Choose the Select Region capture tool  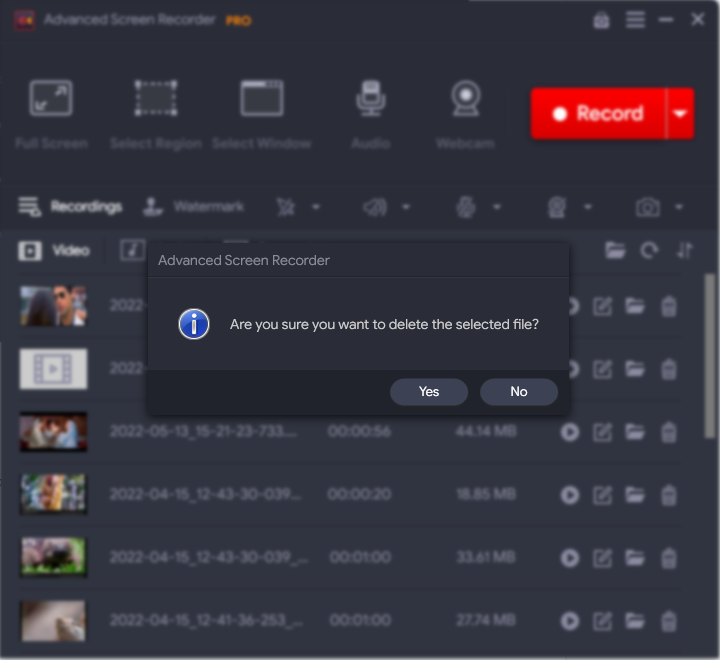click(x=155, y=113)
